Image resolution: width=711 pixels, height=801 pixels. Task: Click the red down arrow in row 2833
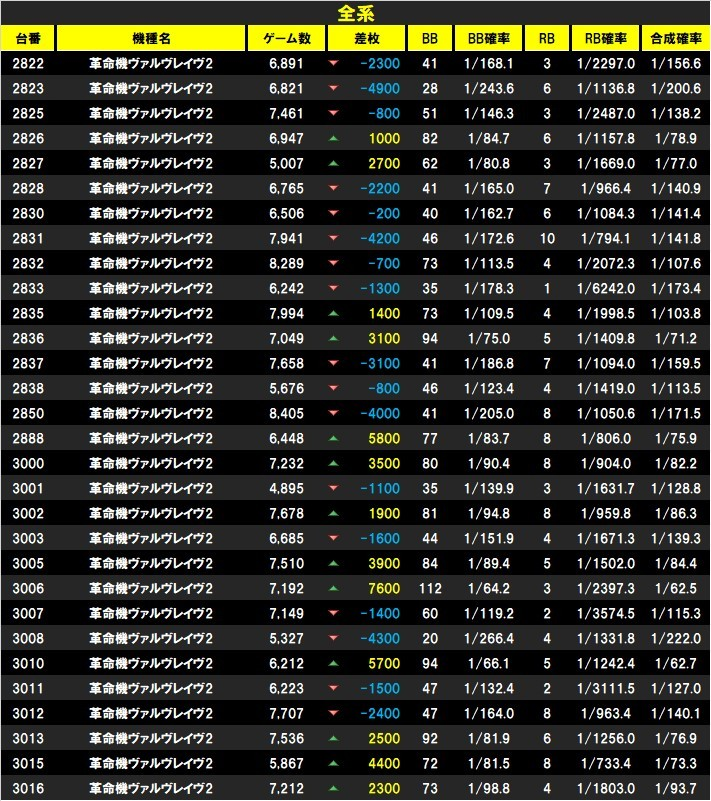[x=334, y=289]
